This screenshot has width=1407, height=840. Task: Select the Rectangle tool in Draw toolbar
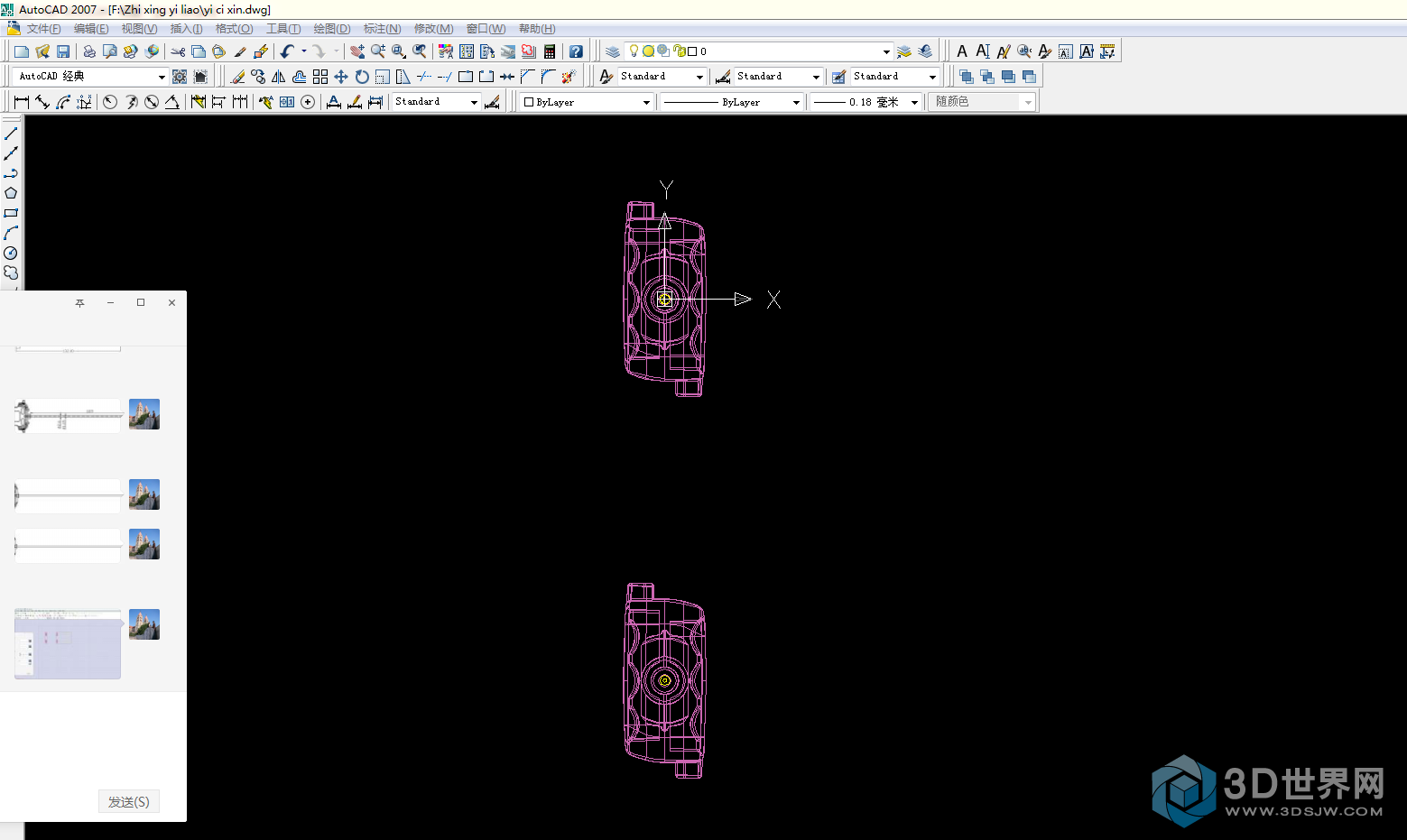pyautogui.click(x=11, y=213)
